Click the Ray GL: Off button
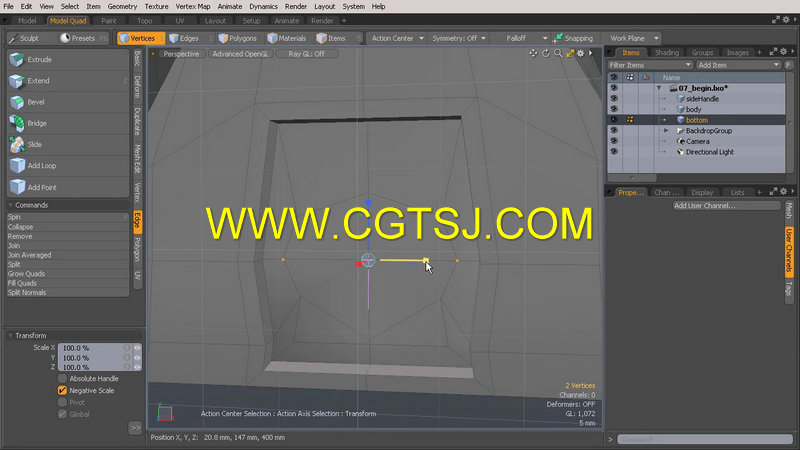The width and height of the screenshot is (800, 450). tap(306, 54)
